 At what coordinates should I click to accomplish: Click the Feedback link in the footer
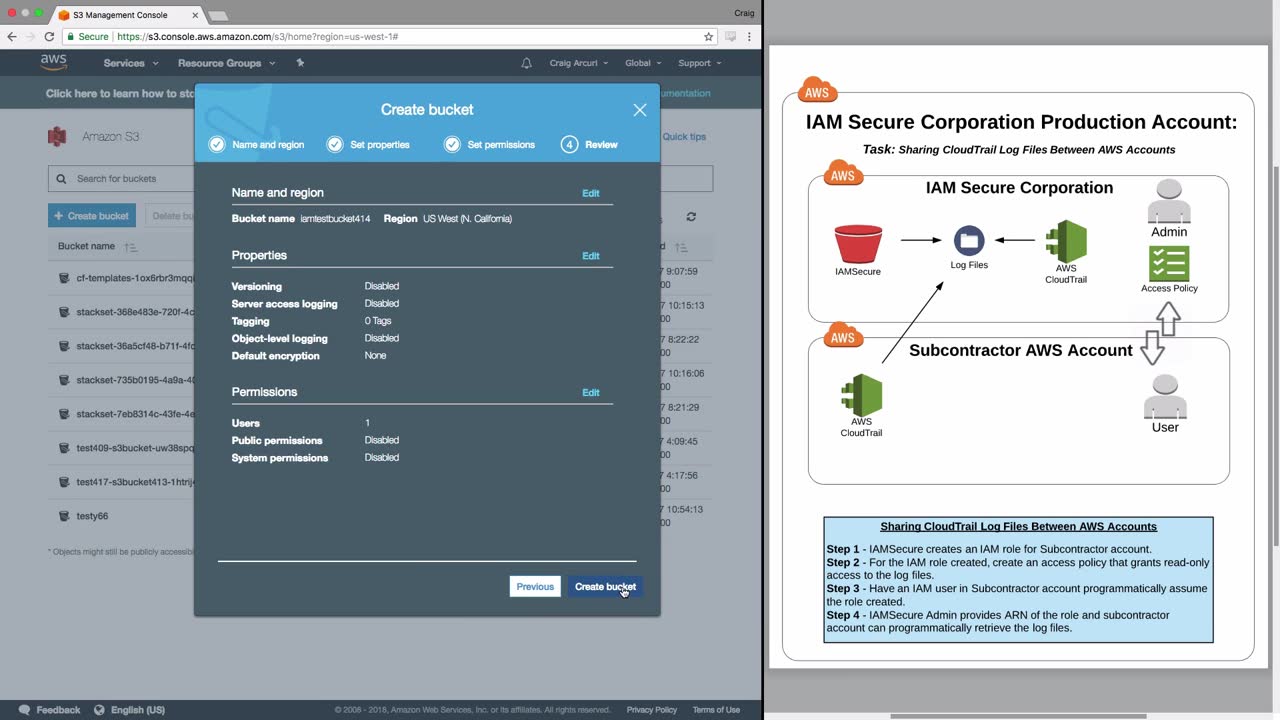click(58, 710)
